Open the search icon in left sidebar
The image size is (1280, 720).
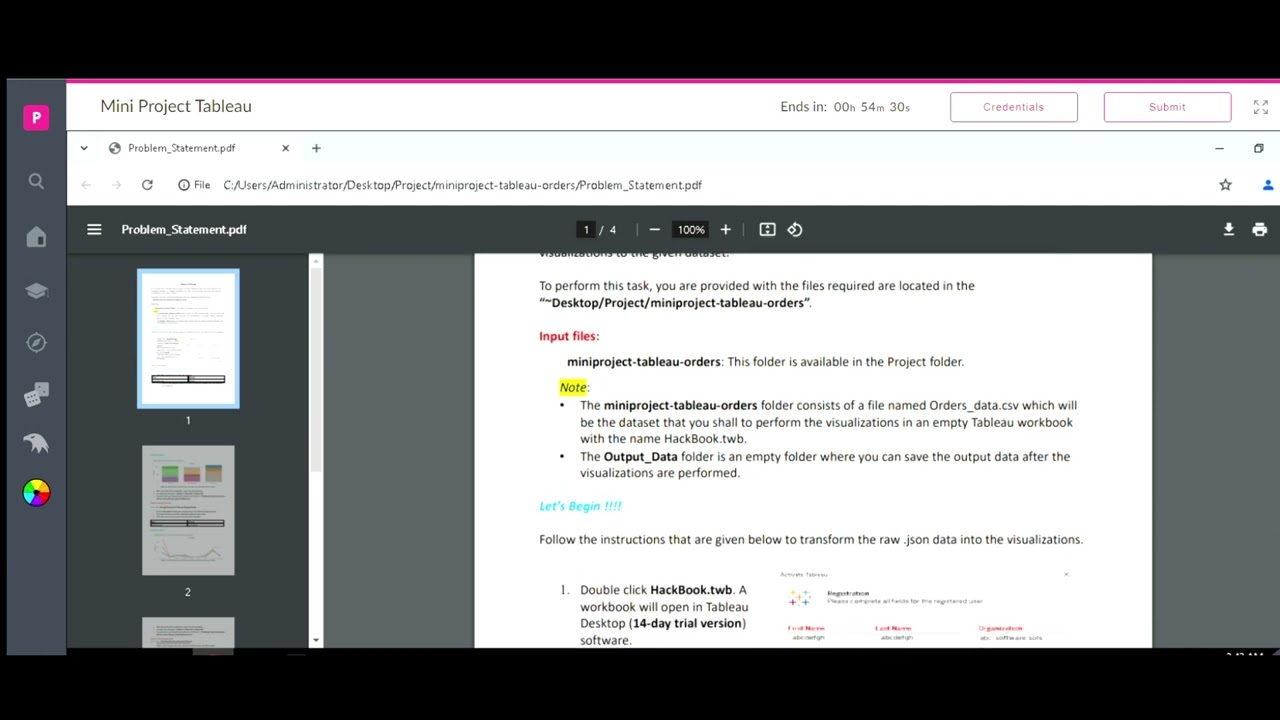(x=36, y=181)
